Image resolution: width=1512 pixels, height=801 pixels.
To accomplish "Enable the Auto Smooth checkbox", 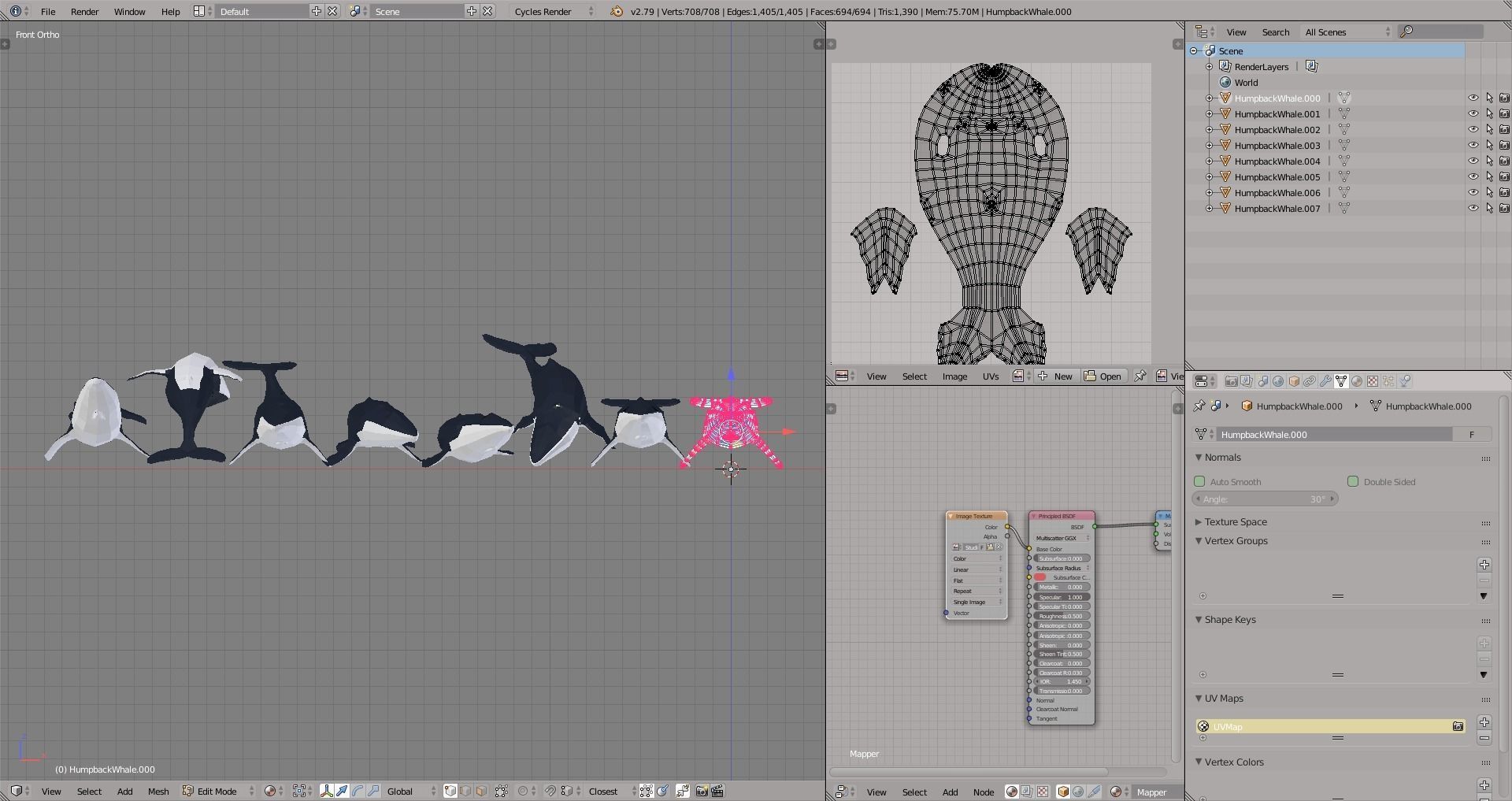I will click(1199, 481).
